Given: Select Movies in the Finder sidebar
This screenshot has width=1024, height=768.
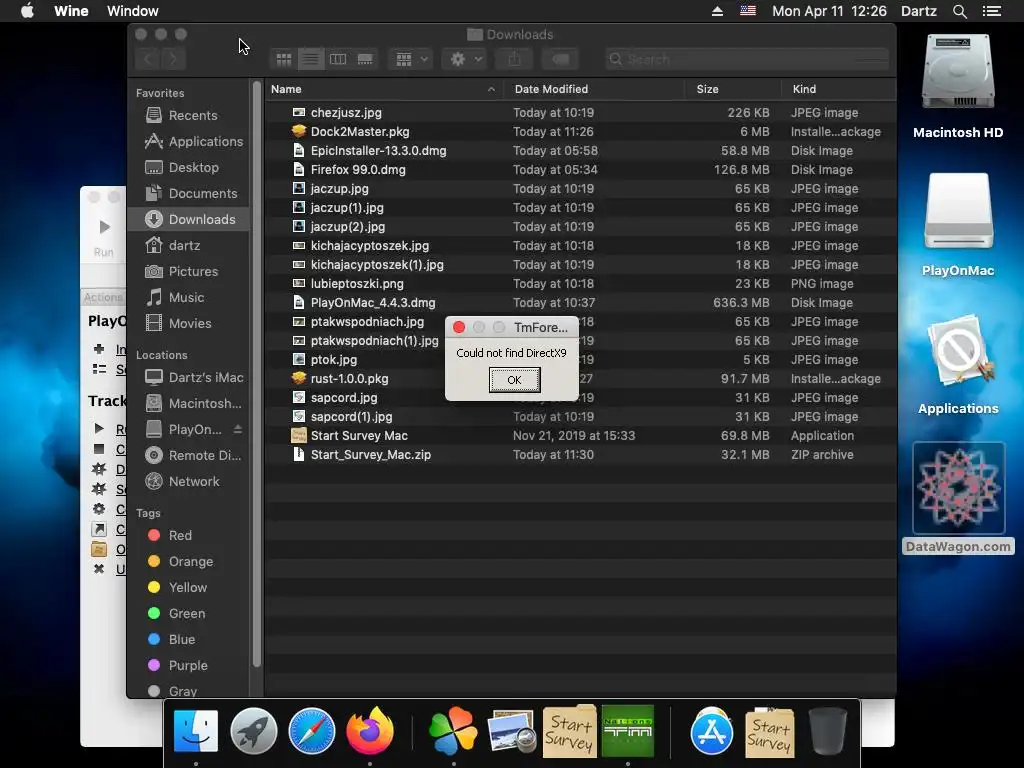Looking at the screenshot, I should 188,323.
